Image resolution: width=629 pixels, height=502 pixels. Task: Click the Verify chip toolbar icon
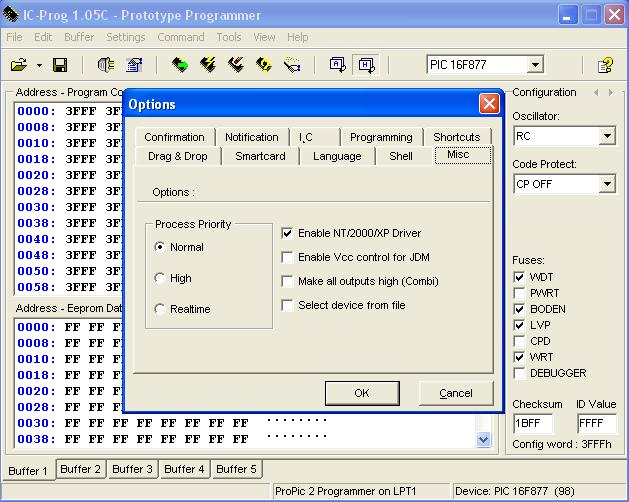[x=264, y=65]
